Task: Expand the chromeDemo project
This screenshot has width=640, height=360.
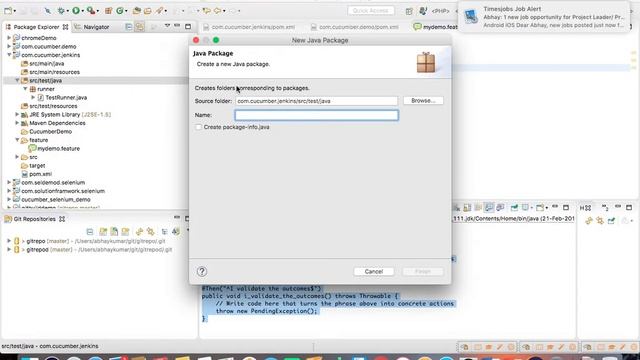Action: 9,38
